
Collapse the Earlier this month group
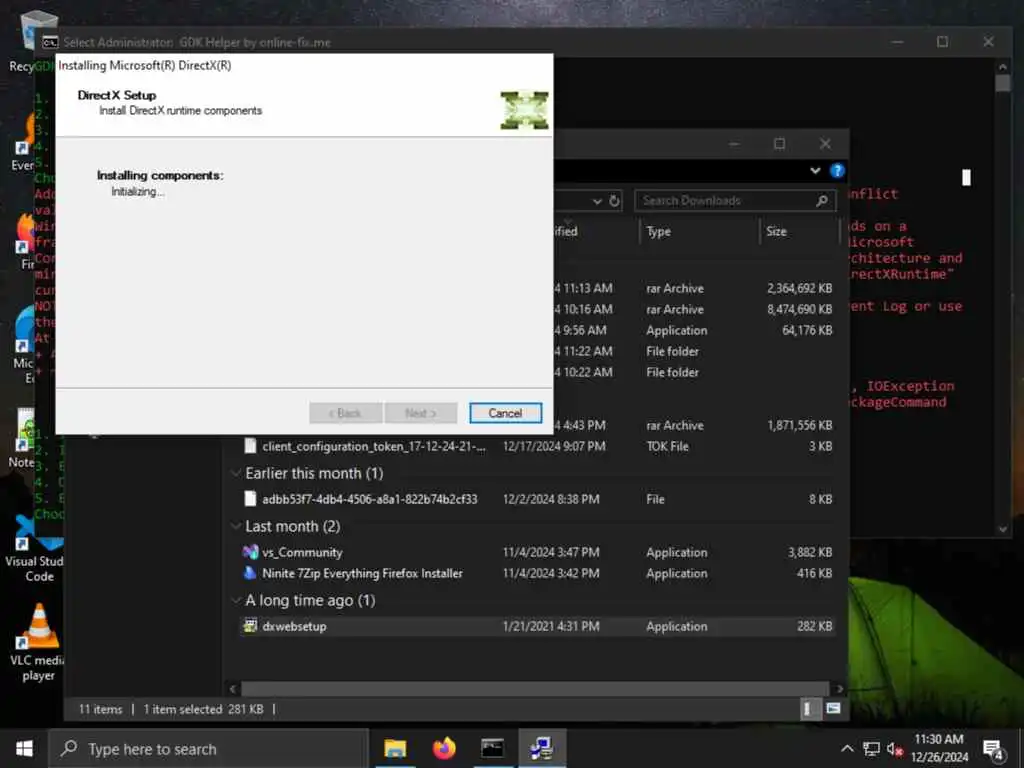click(236, 473)
